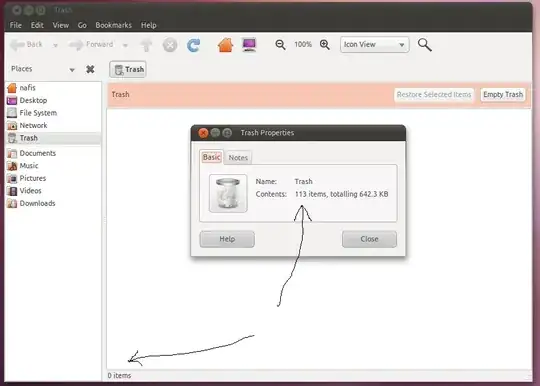Open the Forward history dropdown arrow
The height and width of the screenshot is (386, 540).
[x=125, y=45]
